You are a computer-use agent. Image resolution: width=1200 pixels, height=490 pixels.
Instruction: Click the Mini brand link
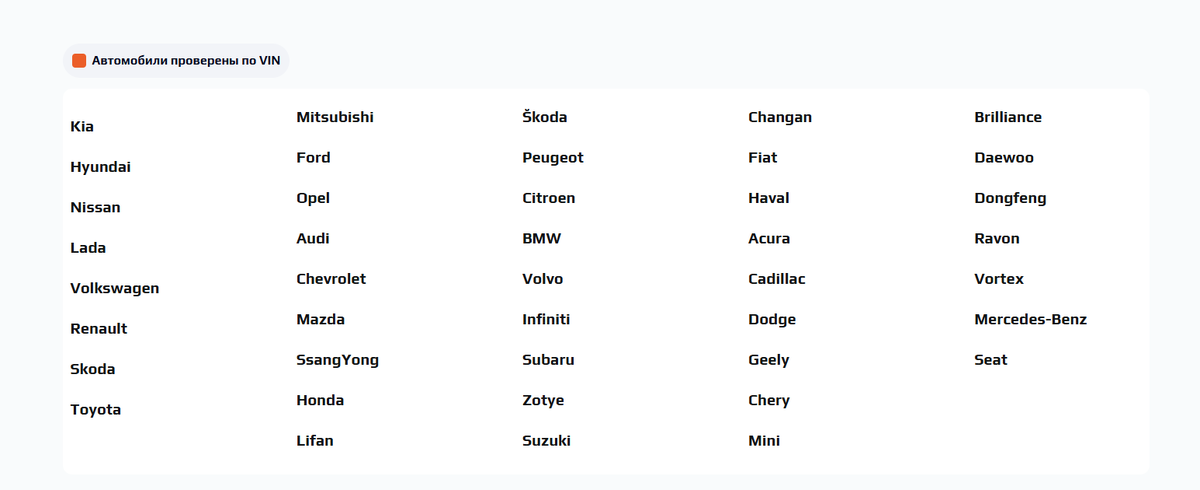[764, 441]
